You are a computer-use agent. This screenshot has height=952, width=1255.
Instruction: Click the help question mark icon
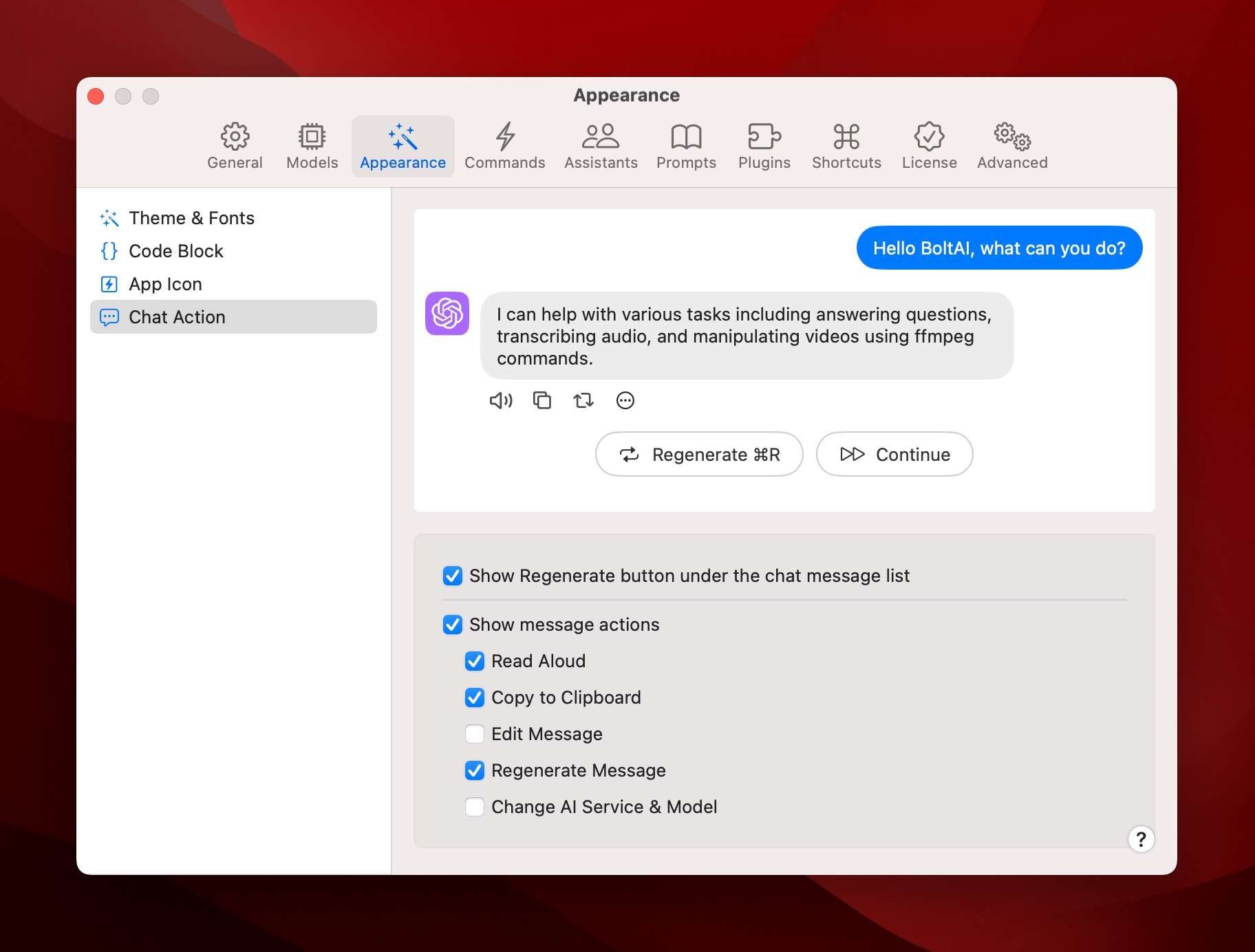point(1141,839)
